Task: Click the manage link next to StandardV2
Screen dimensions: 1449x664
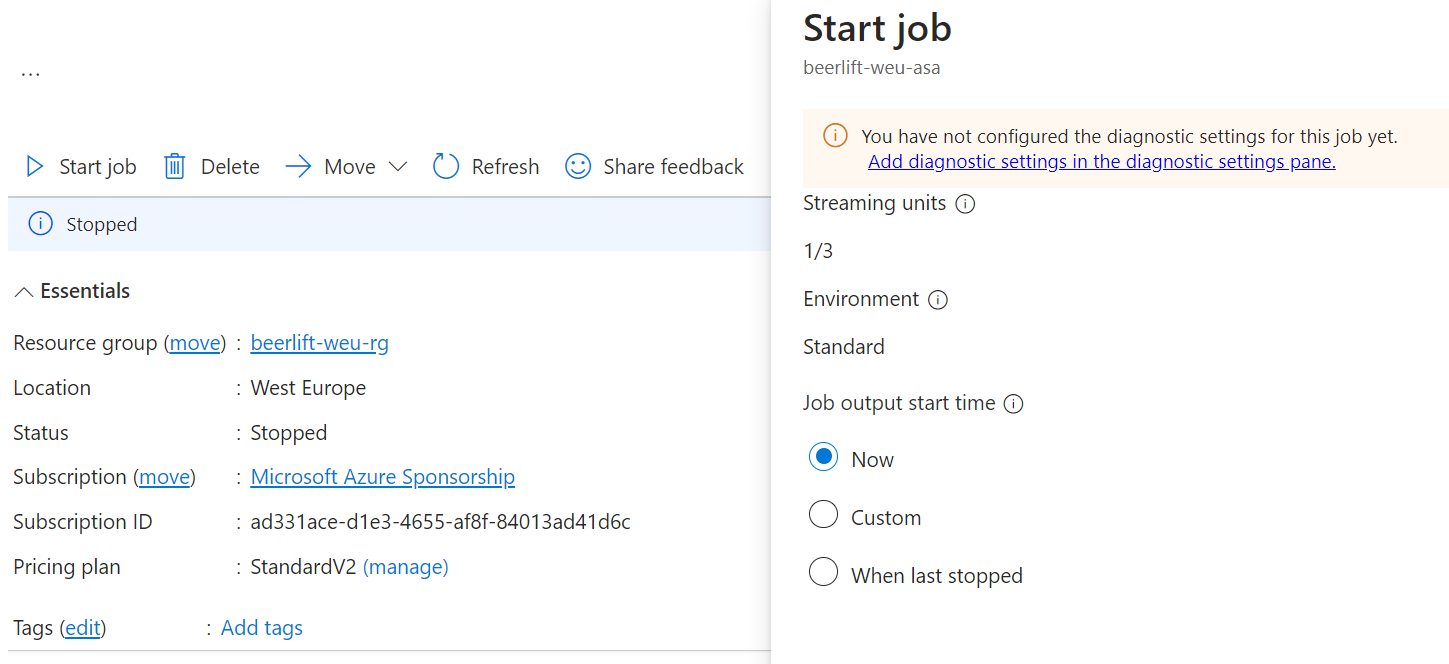Action: (x=406, y=566)
